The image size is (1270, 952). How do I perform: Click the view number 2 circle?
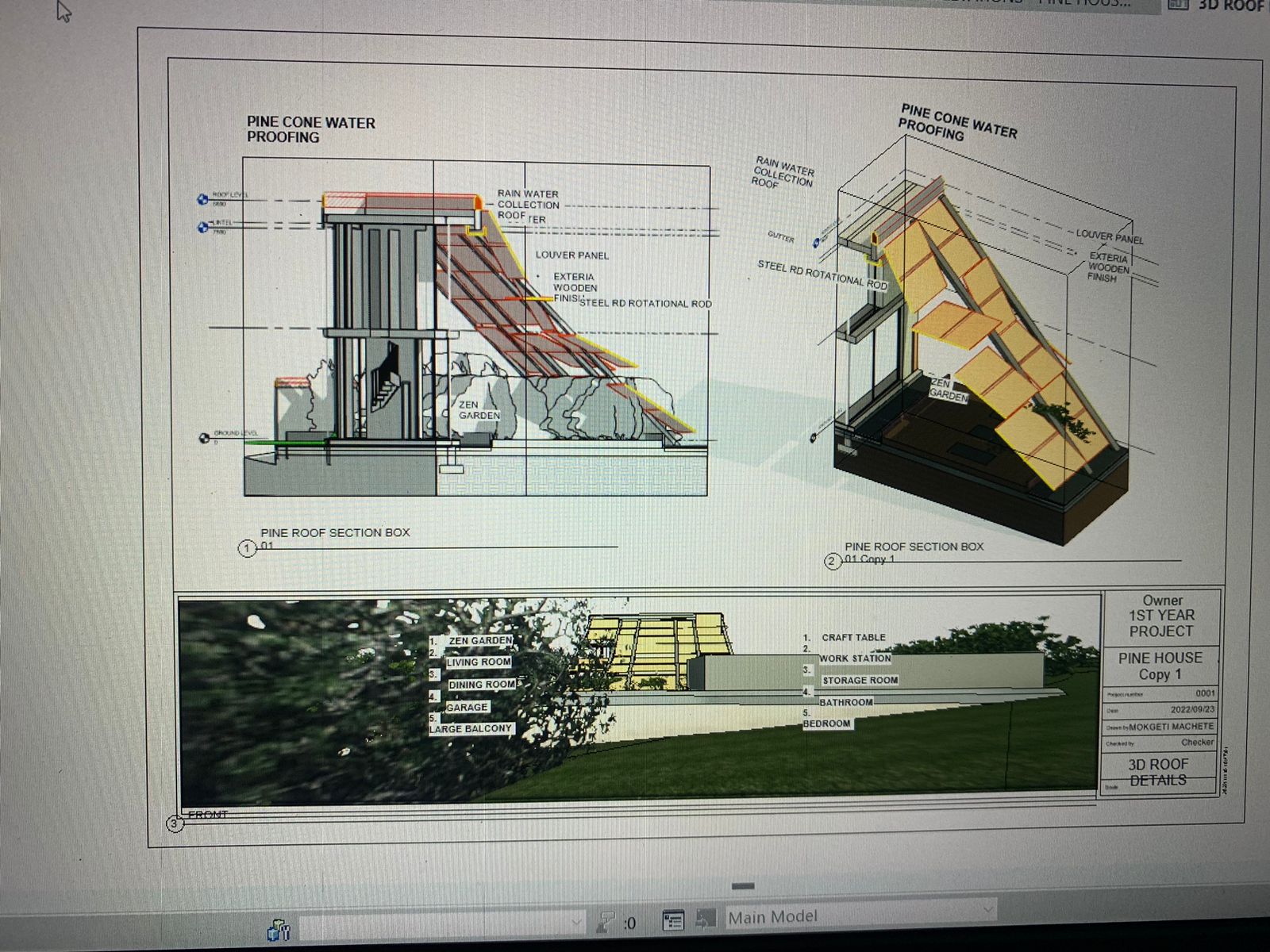pyautogui.click(x=832, y=562)
